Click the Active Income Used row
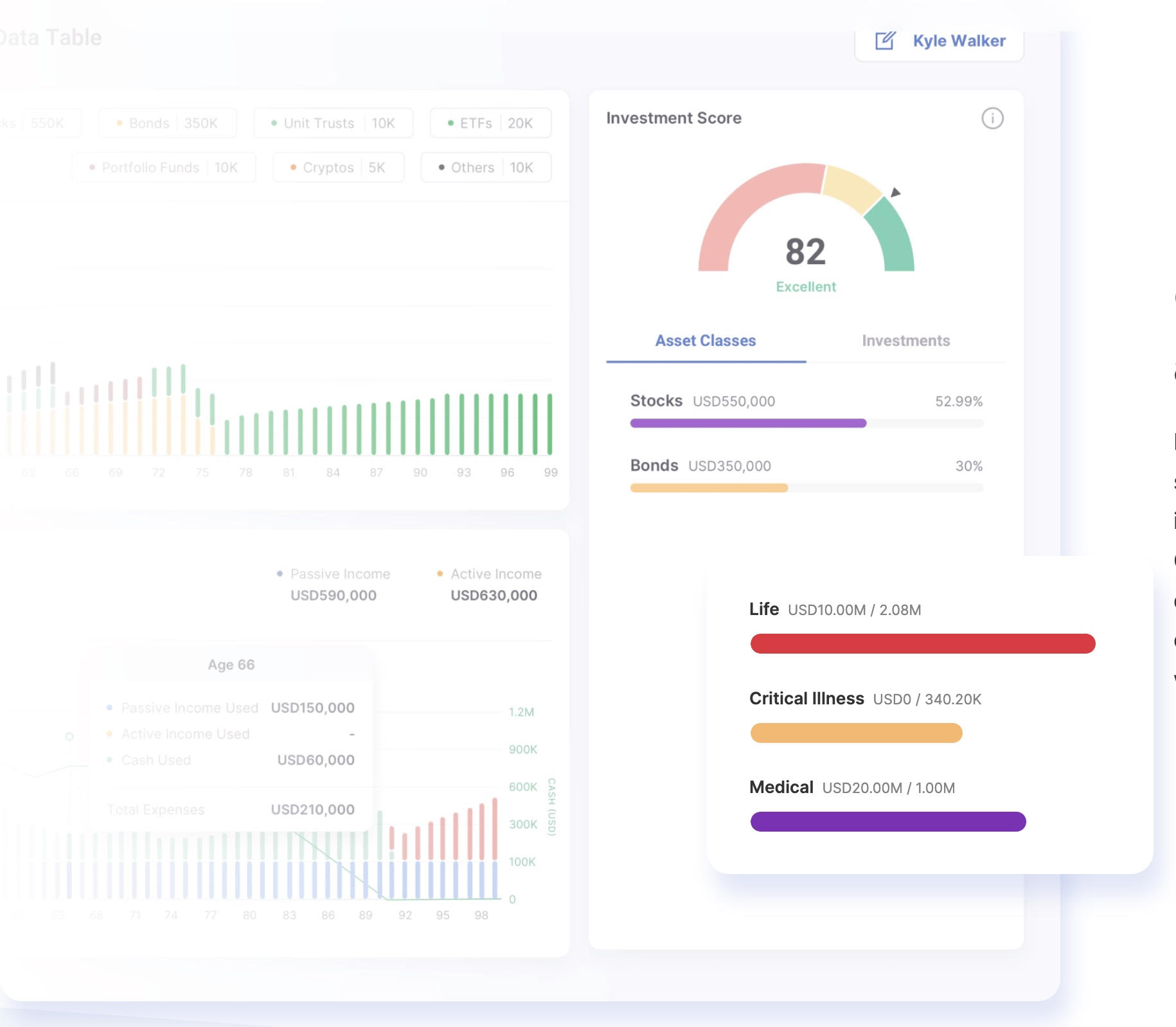The width and height of the screenshot is (1176, 1027). [x=231, y=734]
